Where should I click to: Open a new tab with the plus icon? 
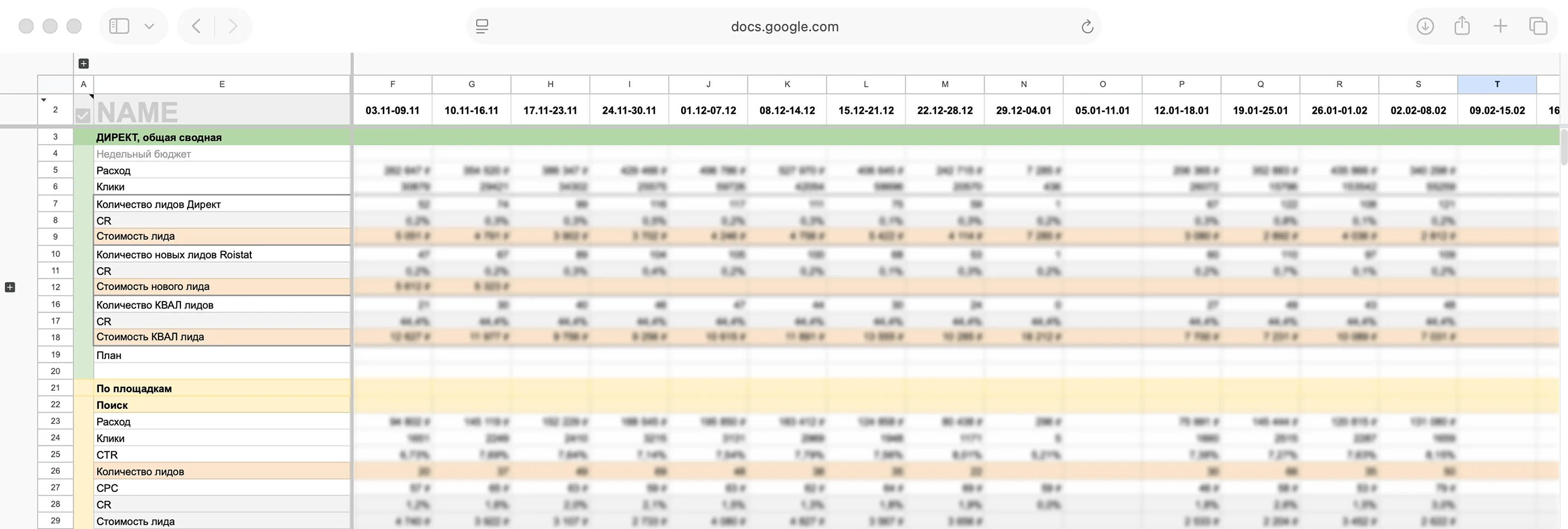[x=1500, y=26]
